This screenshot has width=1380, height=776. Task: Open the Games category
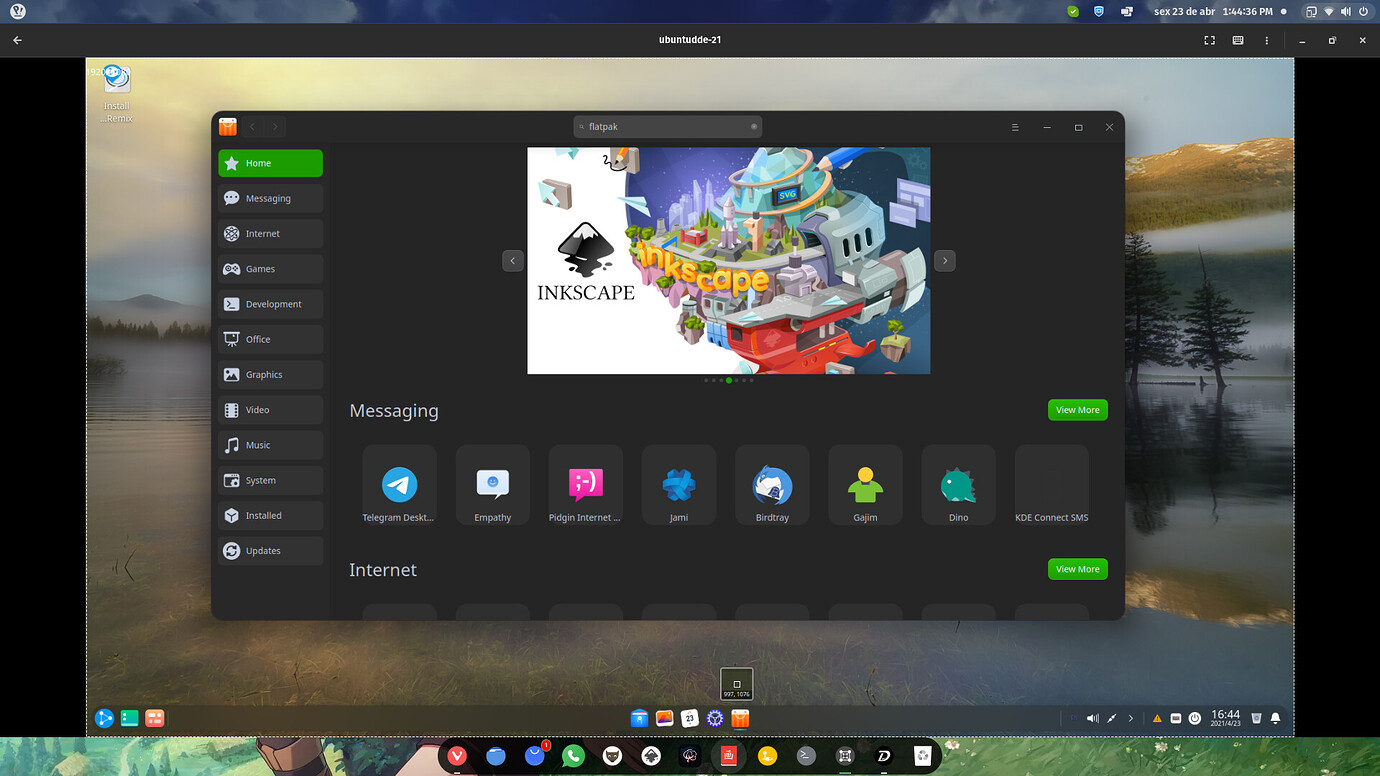pyautogui.click(x=270, y=269)
